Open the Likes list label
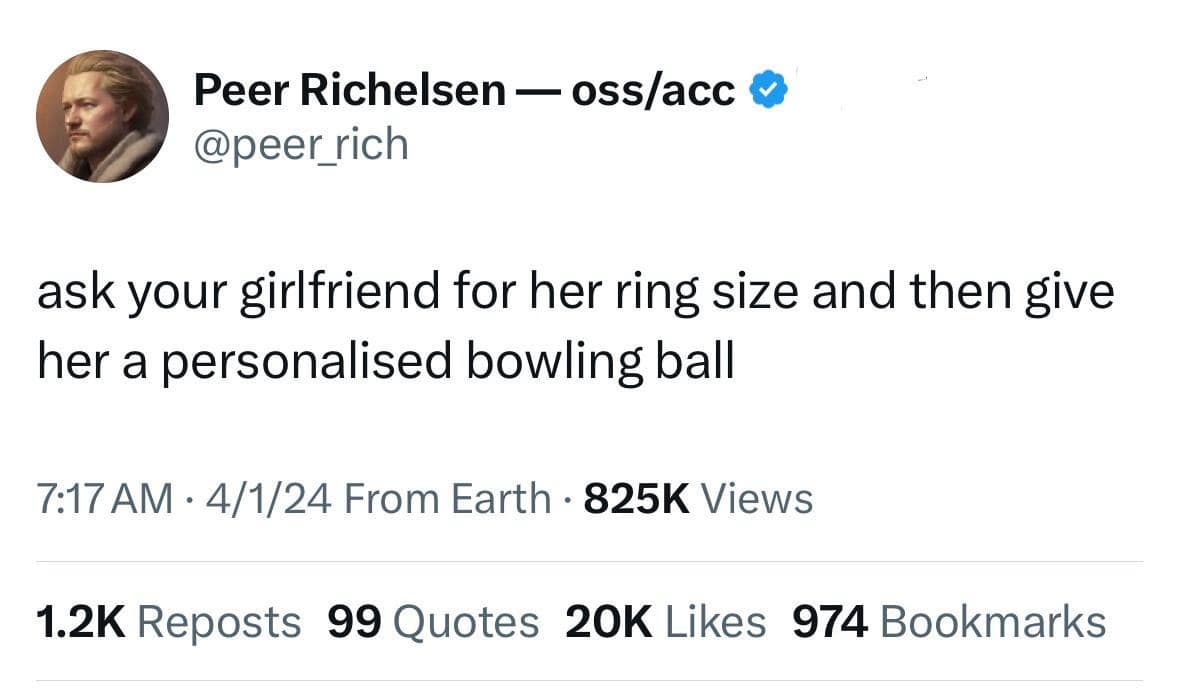This screenshot has width=1179, height=697. (715, 621)
